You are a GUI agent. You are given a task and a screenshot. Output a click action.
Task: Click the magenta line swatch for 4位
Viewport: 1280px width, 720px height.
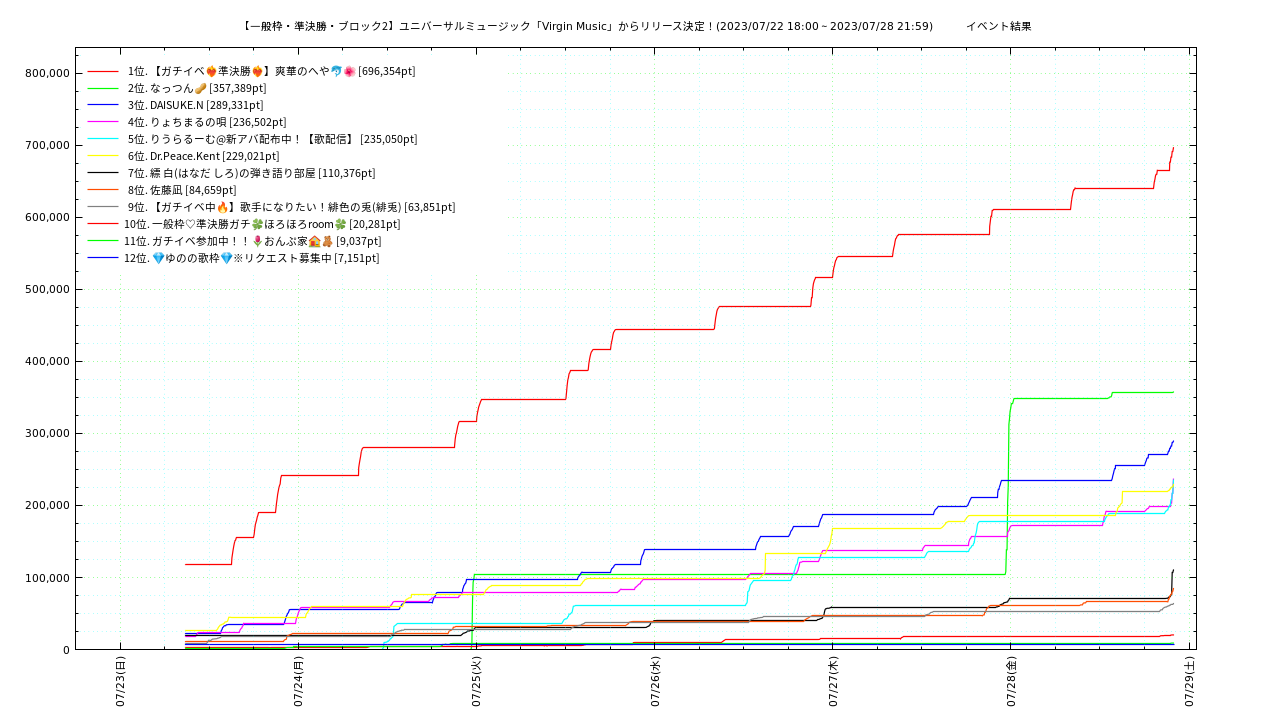(x=103, y=122)
